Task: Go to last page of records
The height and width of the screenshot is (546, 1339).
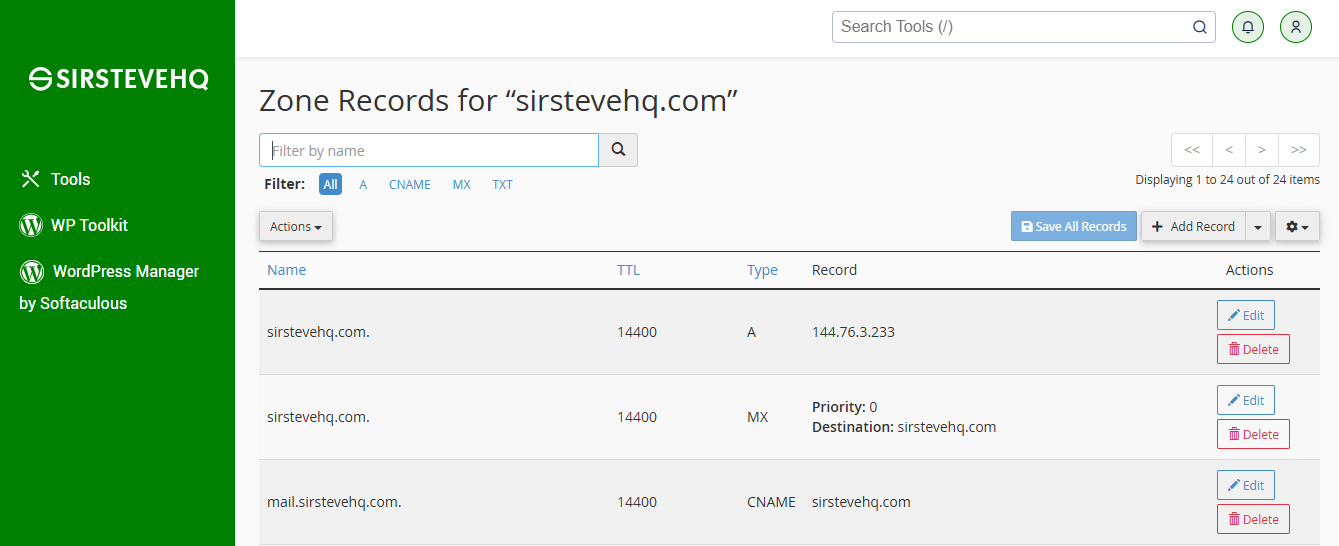Action: coord(1299,149)
